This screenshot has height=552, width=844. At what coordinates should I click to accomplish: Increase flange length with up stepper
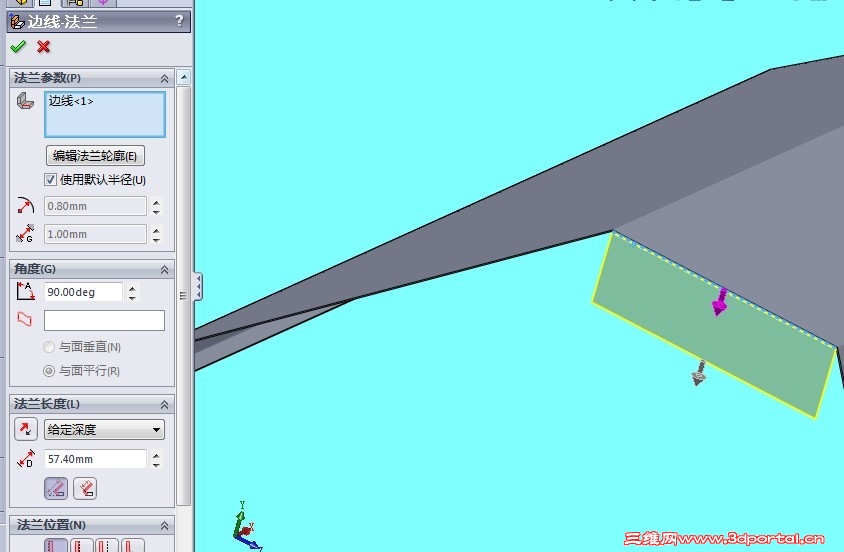tap(156, 455)
